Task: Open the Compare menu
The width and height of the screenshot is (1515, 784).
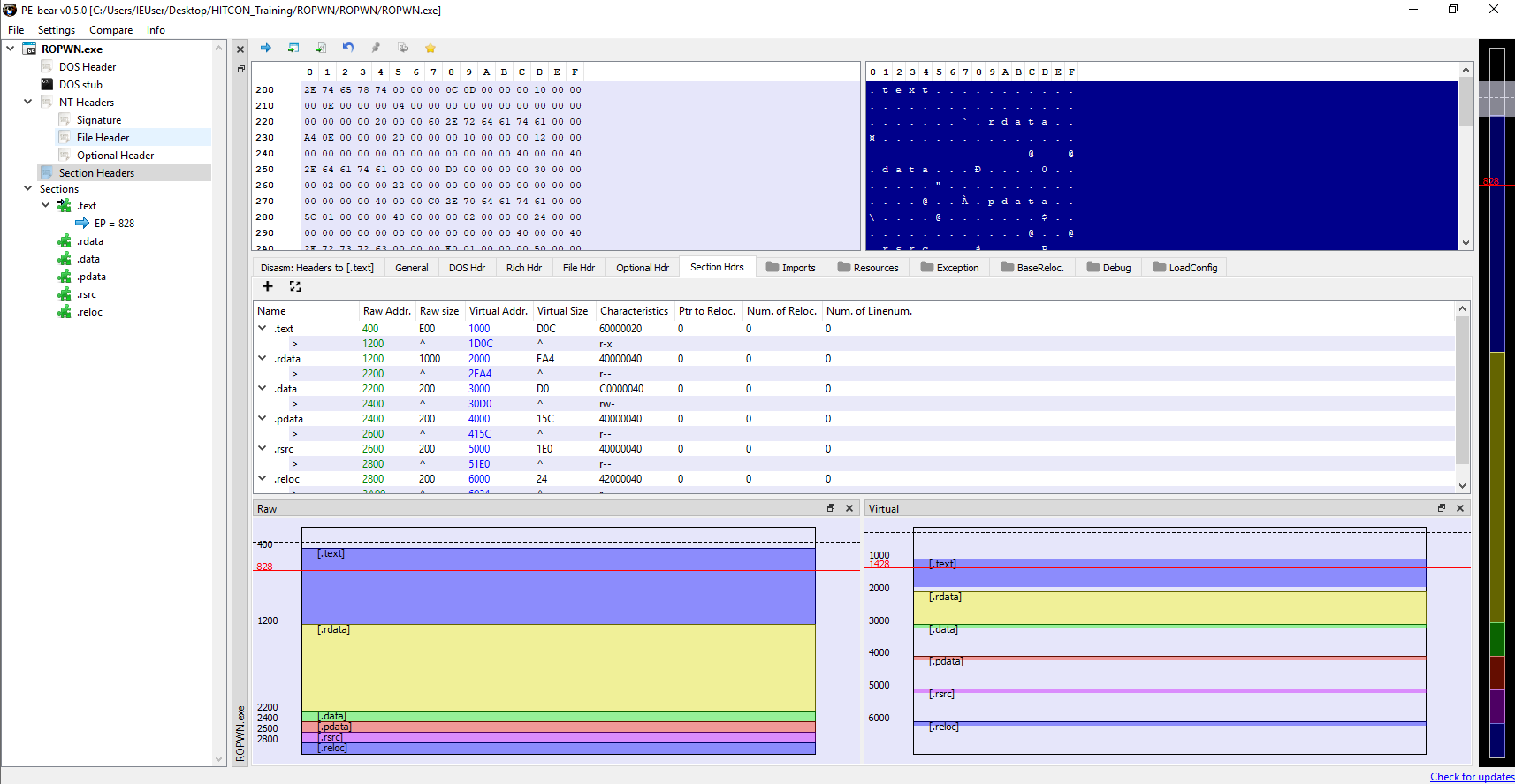Action: pyautogui.click(x=110, y=30)
